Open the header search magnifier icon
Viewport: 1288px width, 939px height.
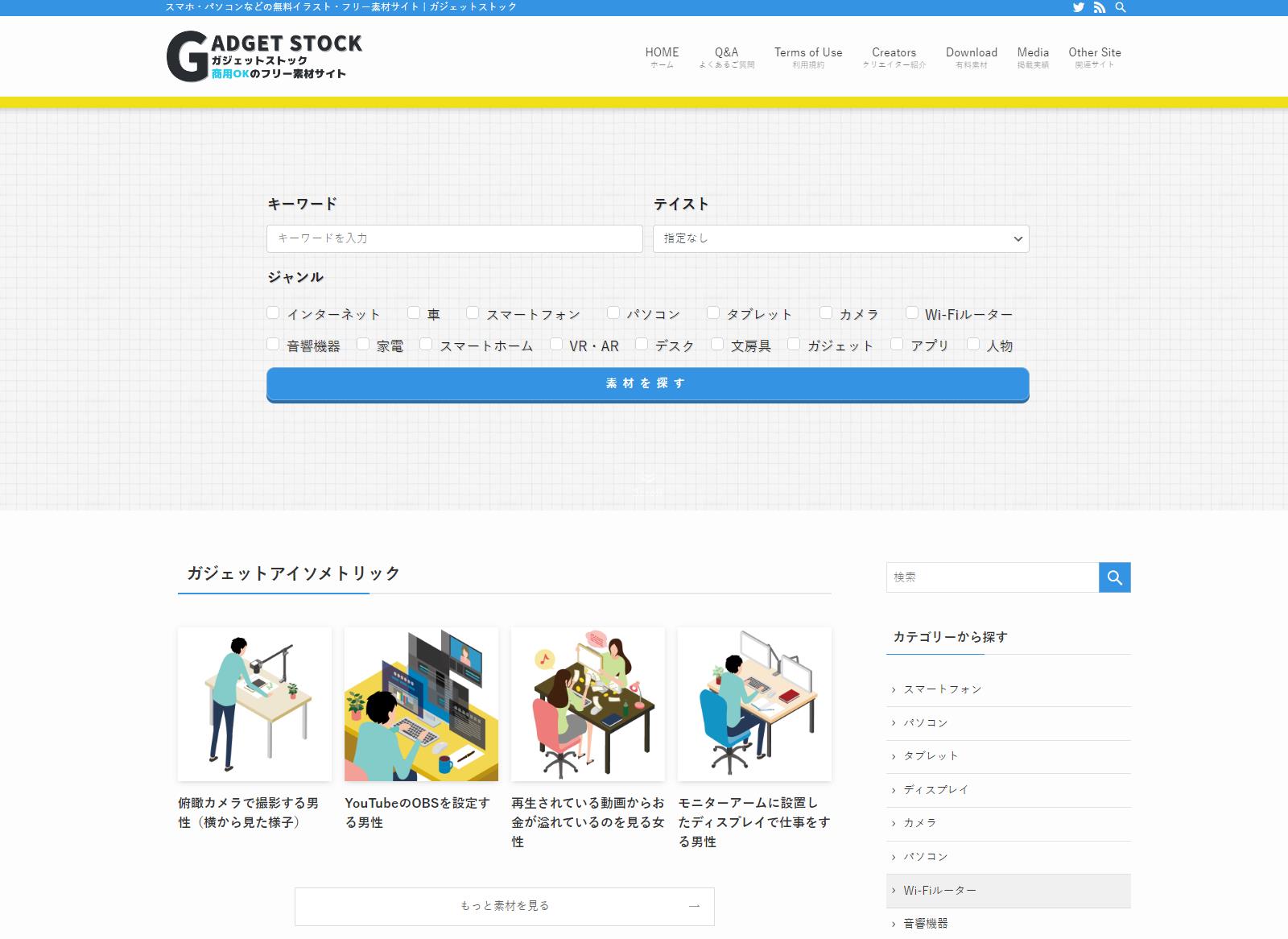[1121, 7]
